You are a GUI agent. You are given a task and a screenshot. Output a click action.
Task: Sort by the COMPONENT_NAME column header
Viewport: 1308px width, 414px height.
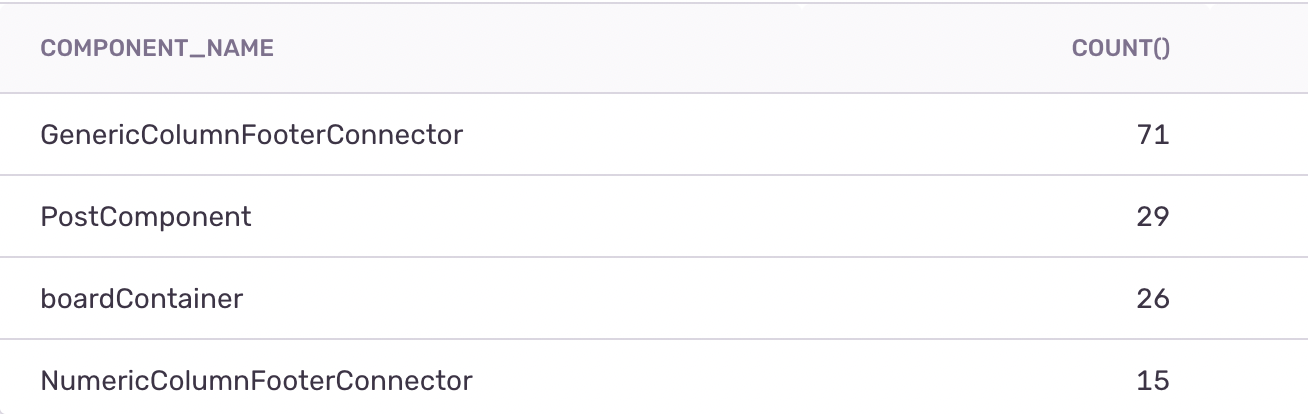click(157, 48)
